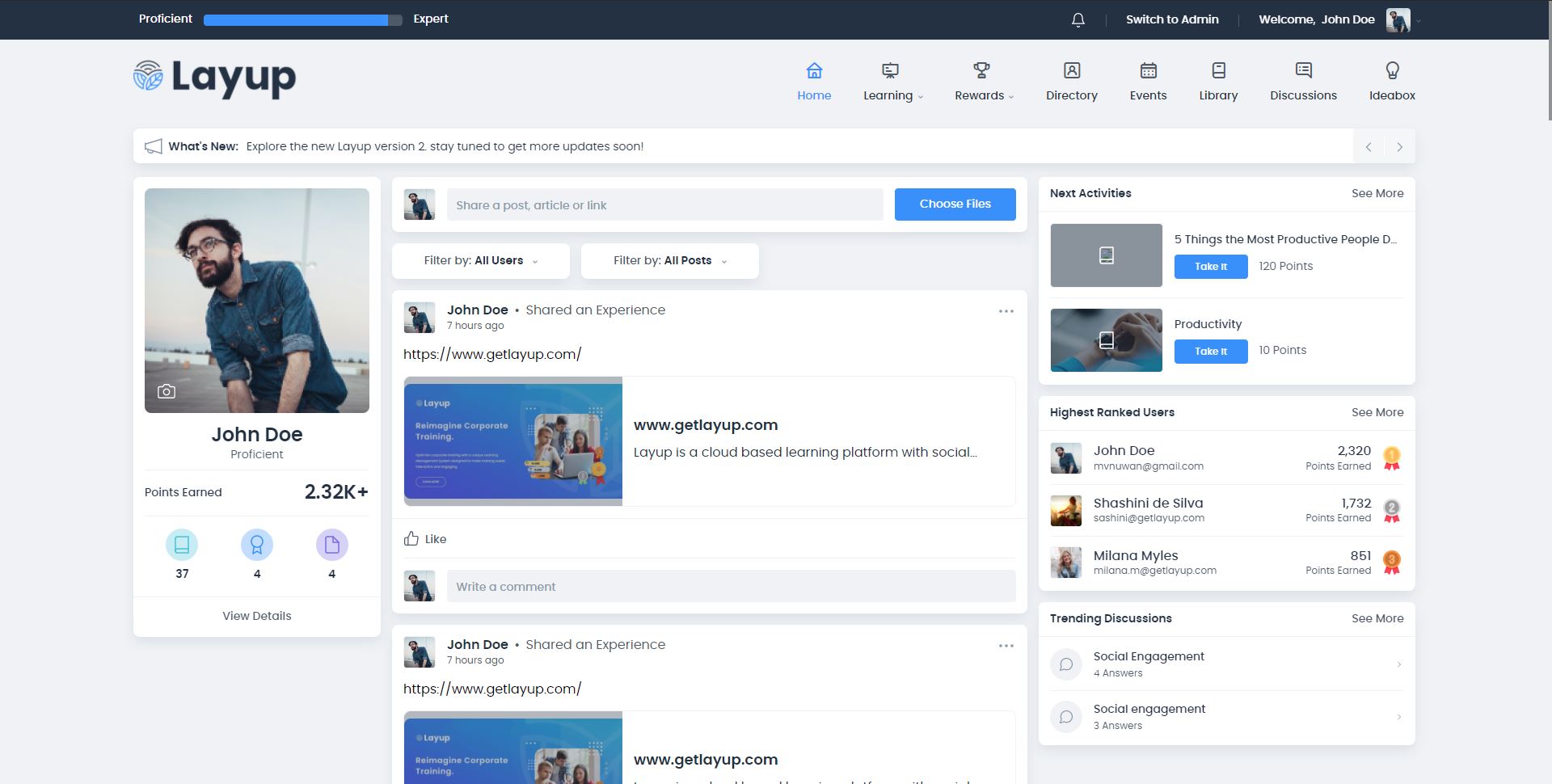Expand the Filter by All Users dropdown
Viewport: 1552px width, 784px height.
481,261
